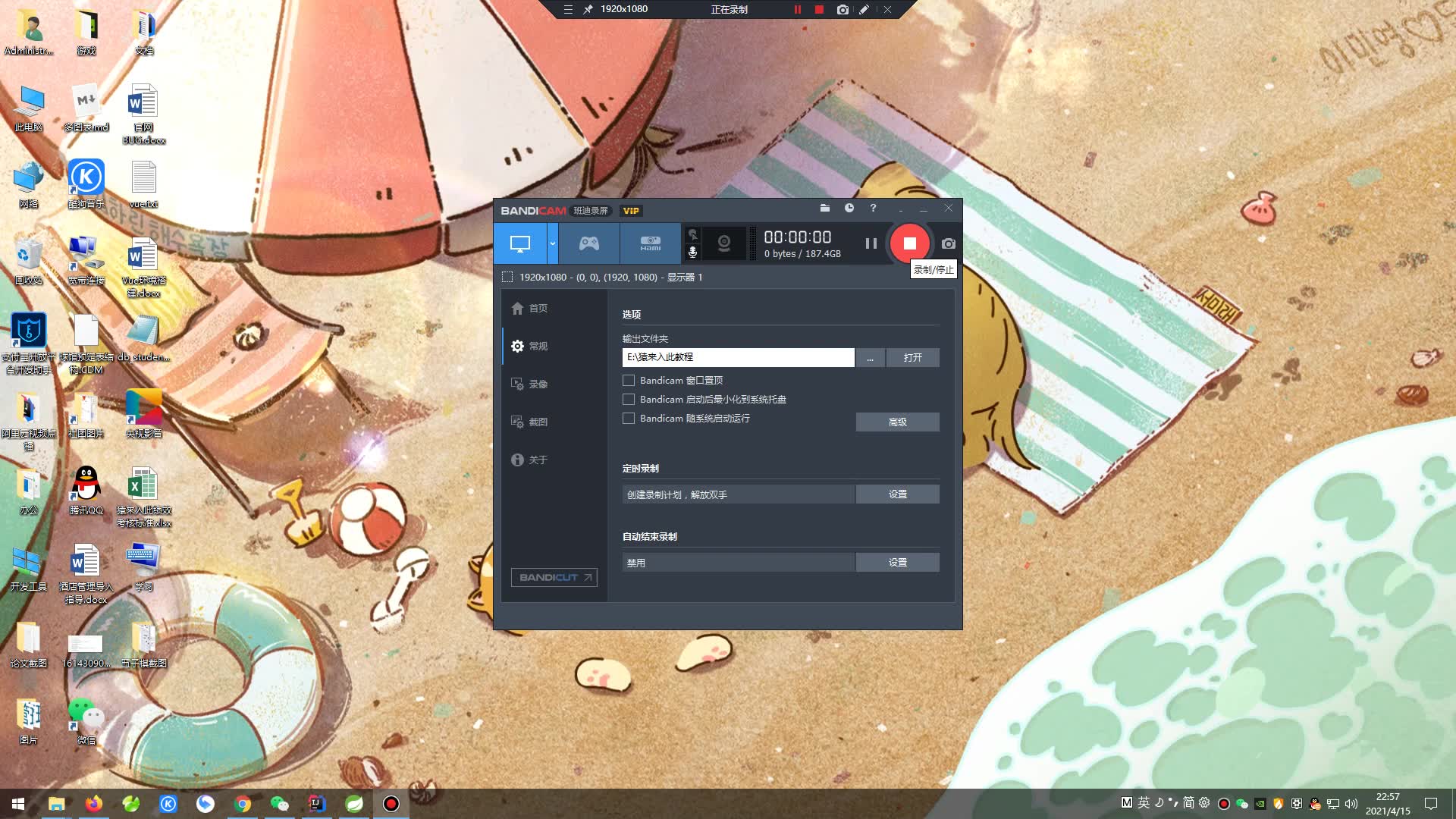Toggle the mouse cursor effect icon
The image size is (1456, 819).
click(x=692, y=234)
